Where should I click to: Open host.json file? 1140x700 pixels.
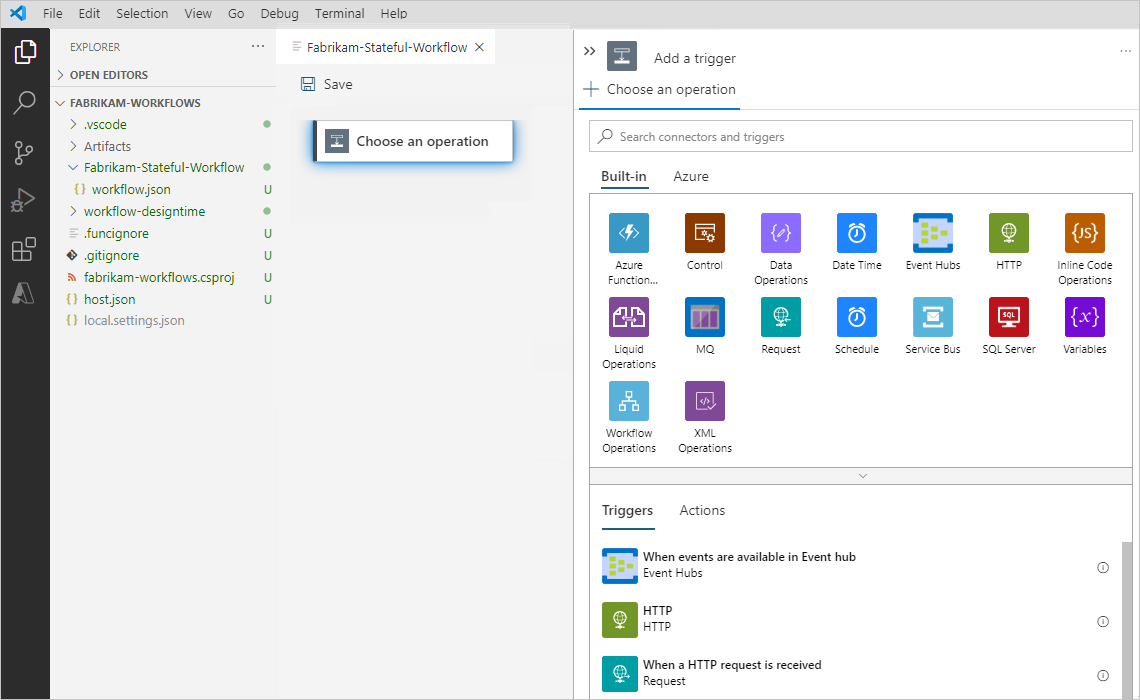pos(109,299)
